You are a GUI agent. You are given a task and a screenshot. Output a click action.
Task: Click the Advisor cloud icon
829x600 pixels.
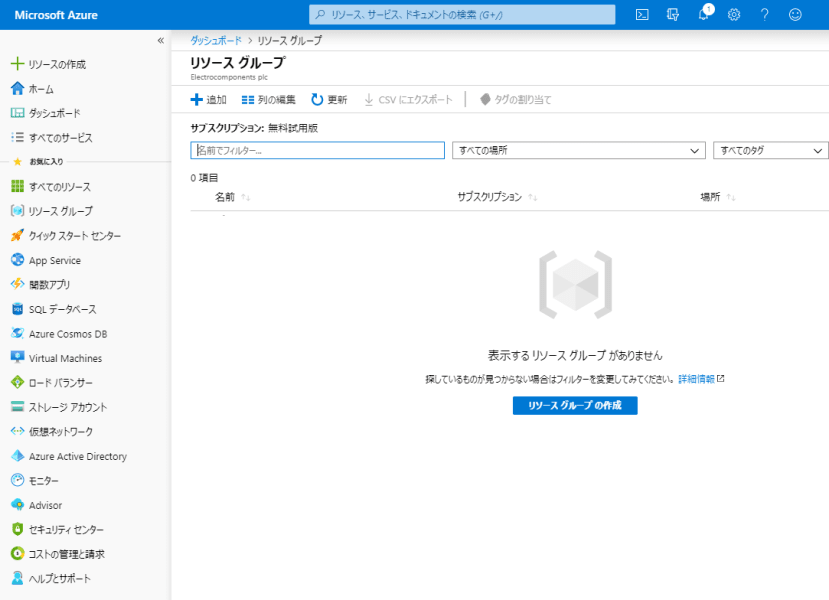click(17, 505)
